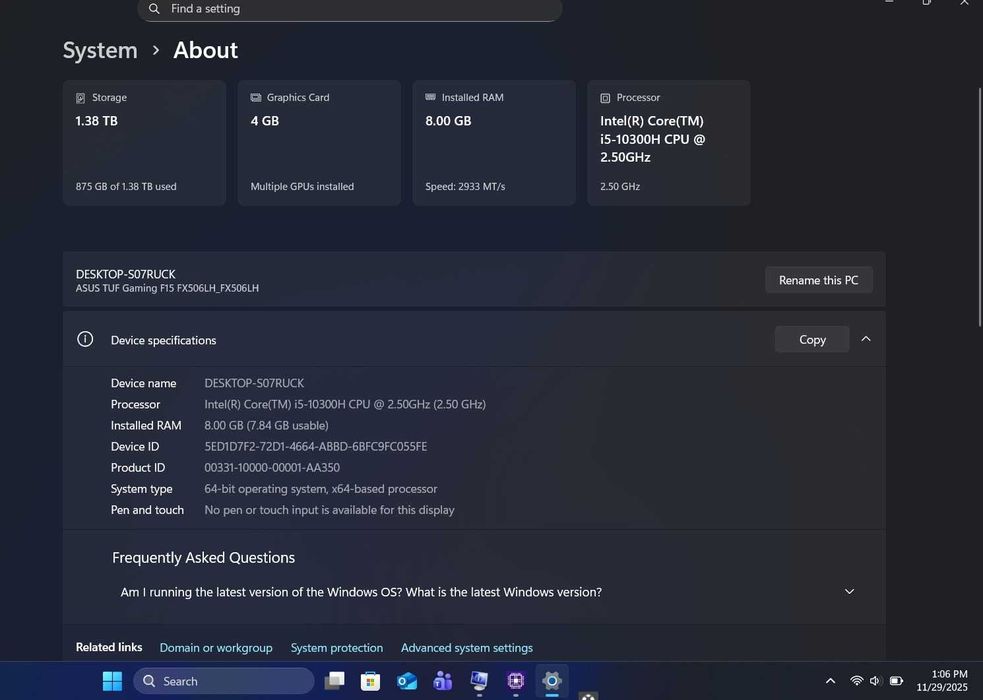Click the Device name value DESKTOP-S07RUCK in specifications
The height and width of the screenshot is (700, 983).
click(x=254, y=384)
